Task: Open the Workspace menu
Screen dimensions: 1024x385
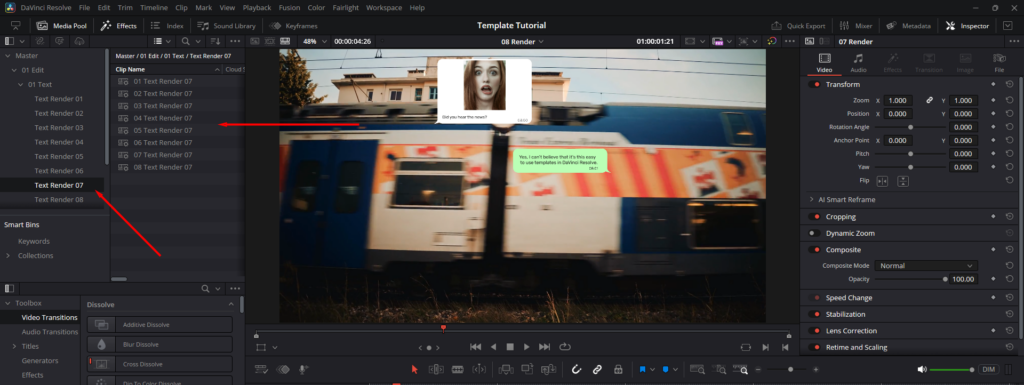Action: (384, 8)
